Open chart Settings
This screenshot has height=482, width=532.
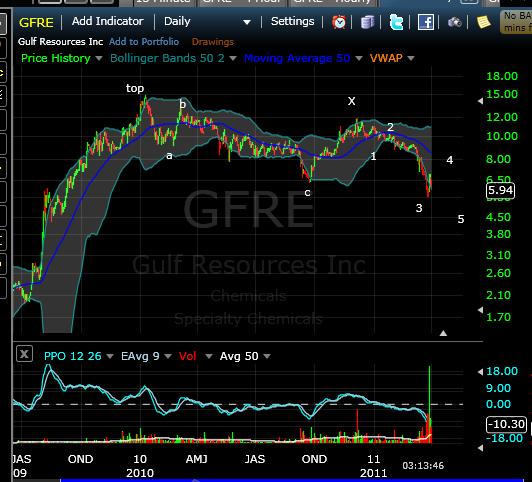point(292,21)
